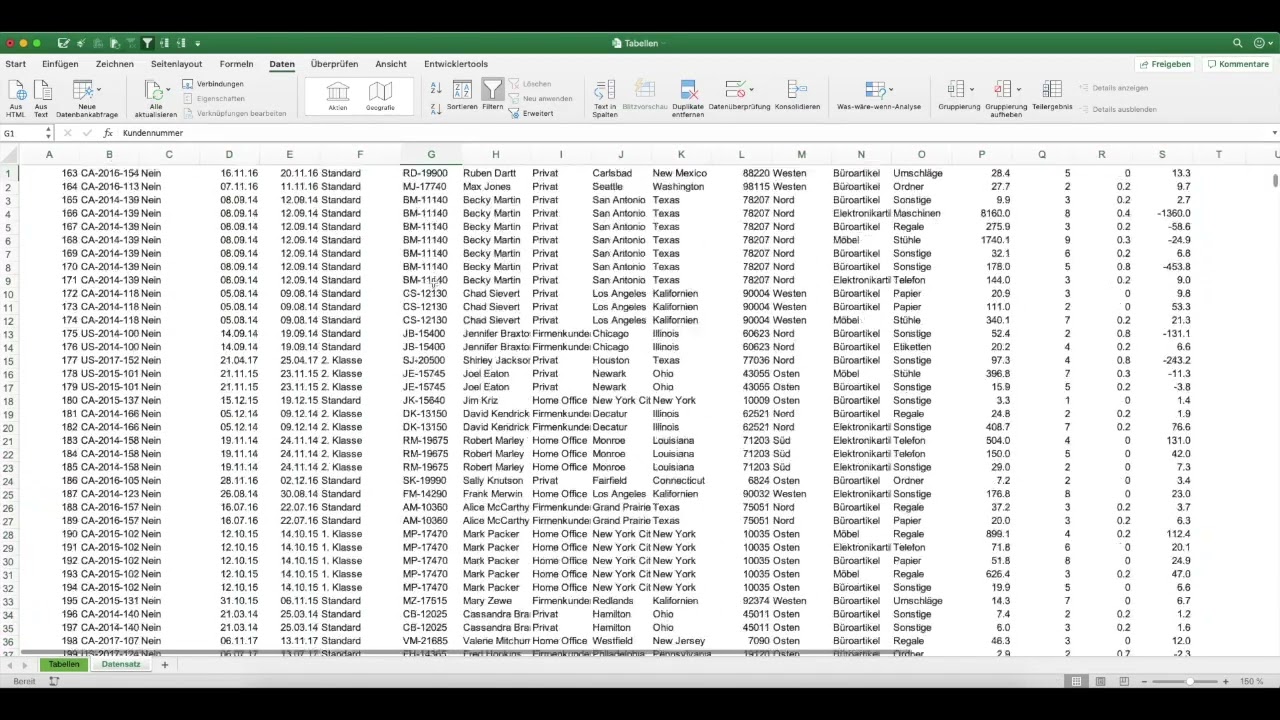
Task: Click Erweitert advanced filter
Action: 531,113
